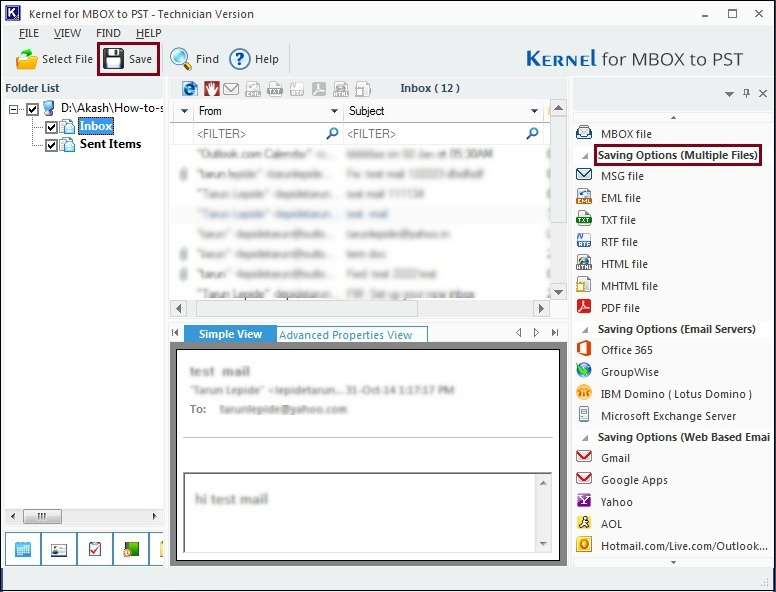Click the PDF export icon above the mail list
776x592 pixels.
click(x=319, y=89)
